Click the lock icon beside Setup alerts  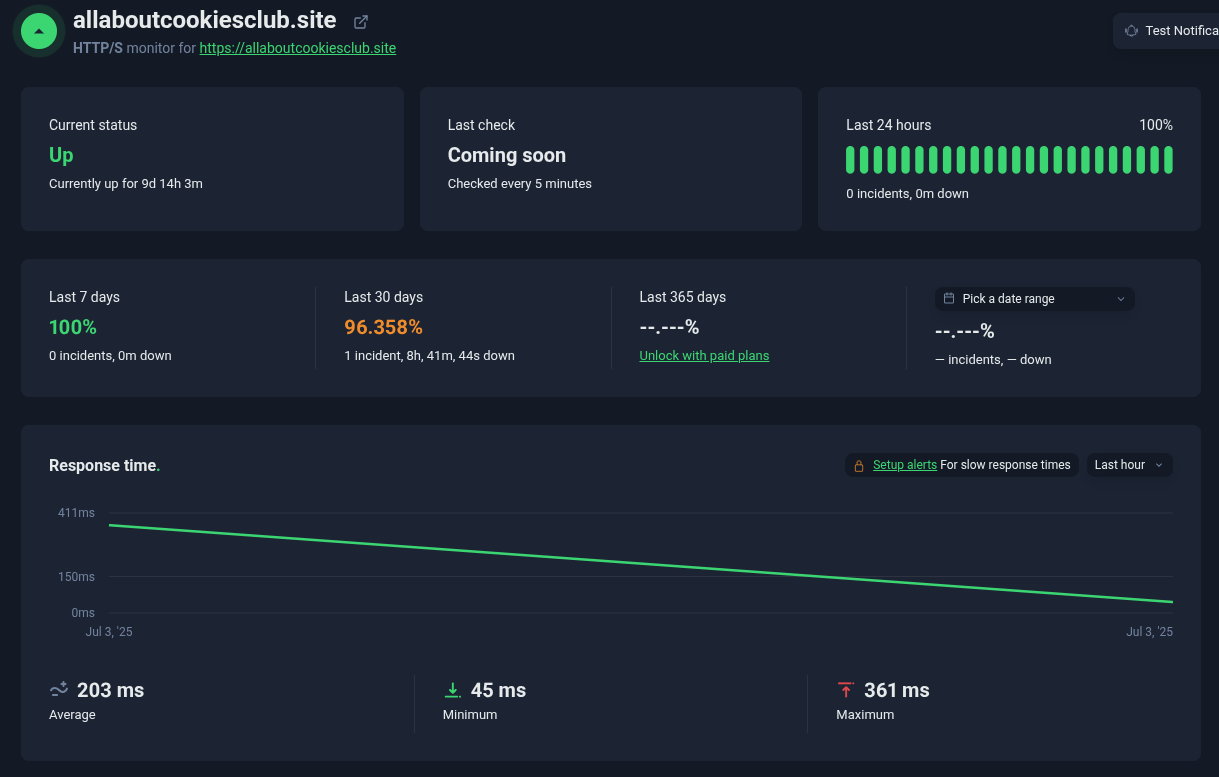(859, 465)
